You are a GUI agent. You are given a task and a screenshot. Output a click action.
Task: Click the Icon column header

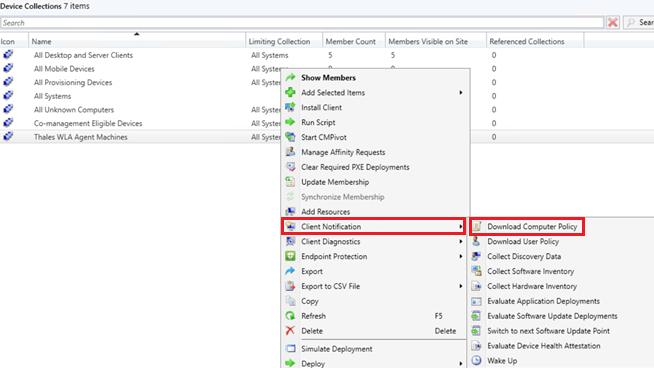tap(14, 41)
